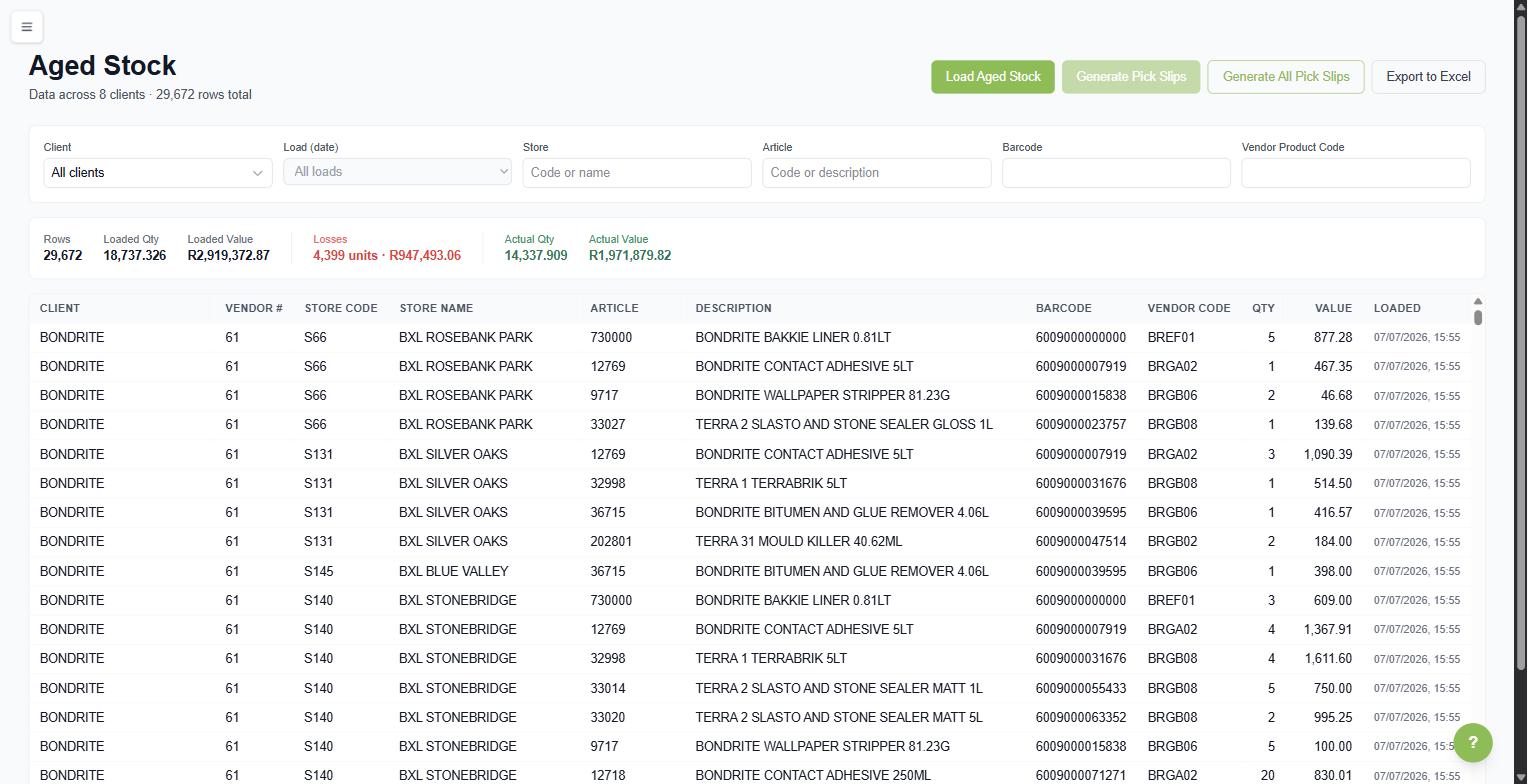1528x784 pixels.
Task: Click the table scrollbar up arrow
Action: (x=1478, y=301)
